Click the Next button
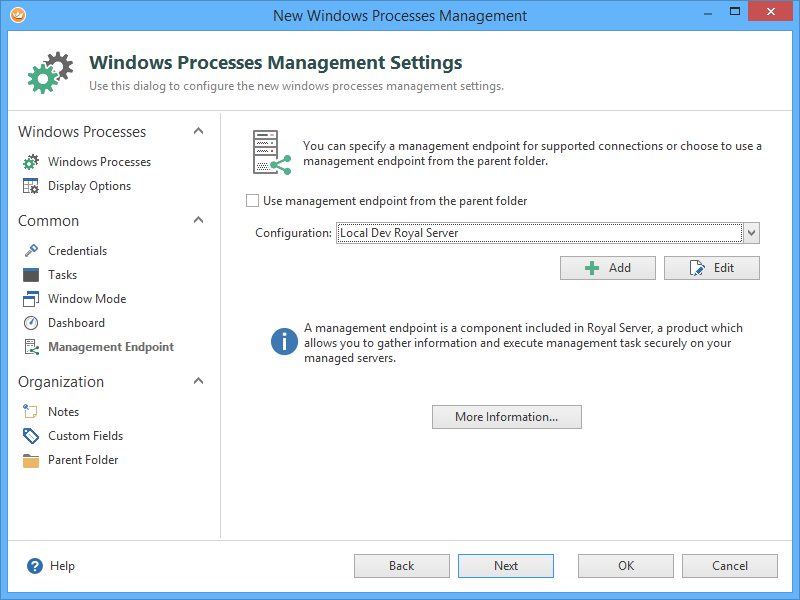Viewport: 800px width, 600px height. coord(506,566)
